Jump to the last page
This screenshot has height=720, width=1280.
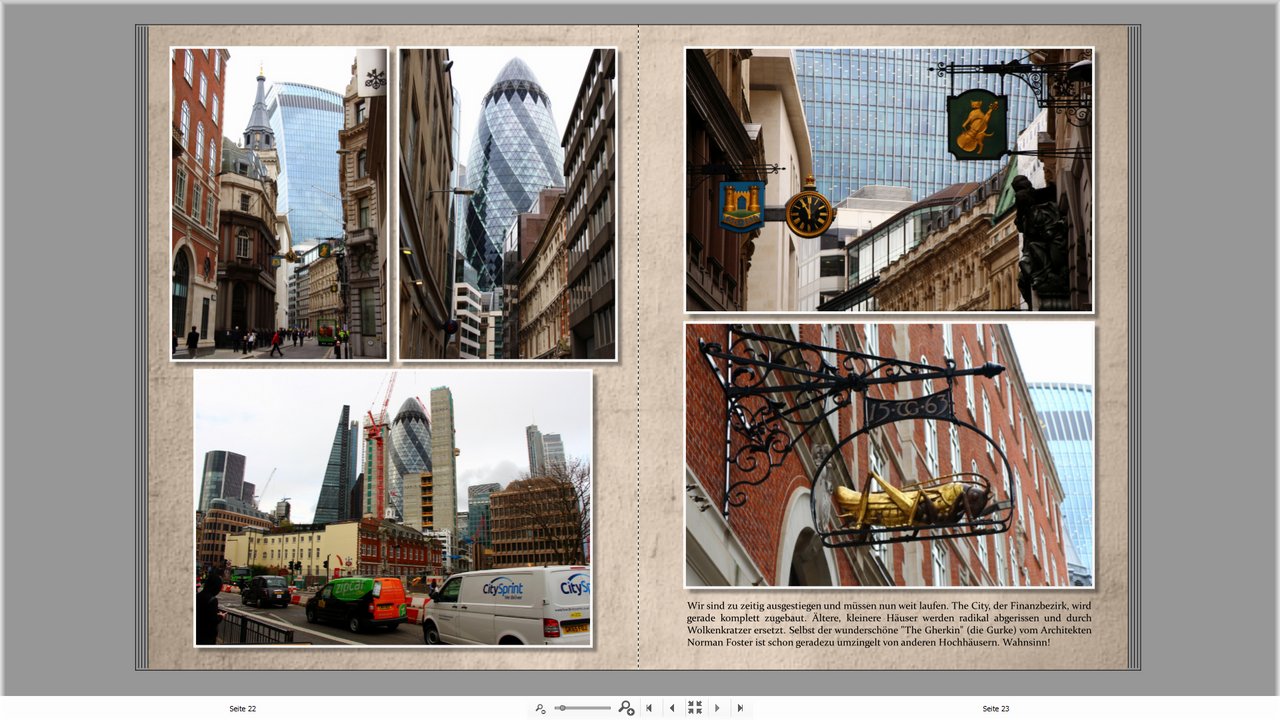coord(740,708)
